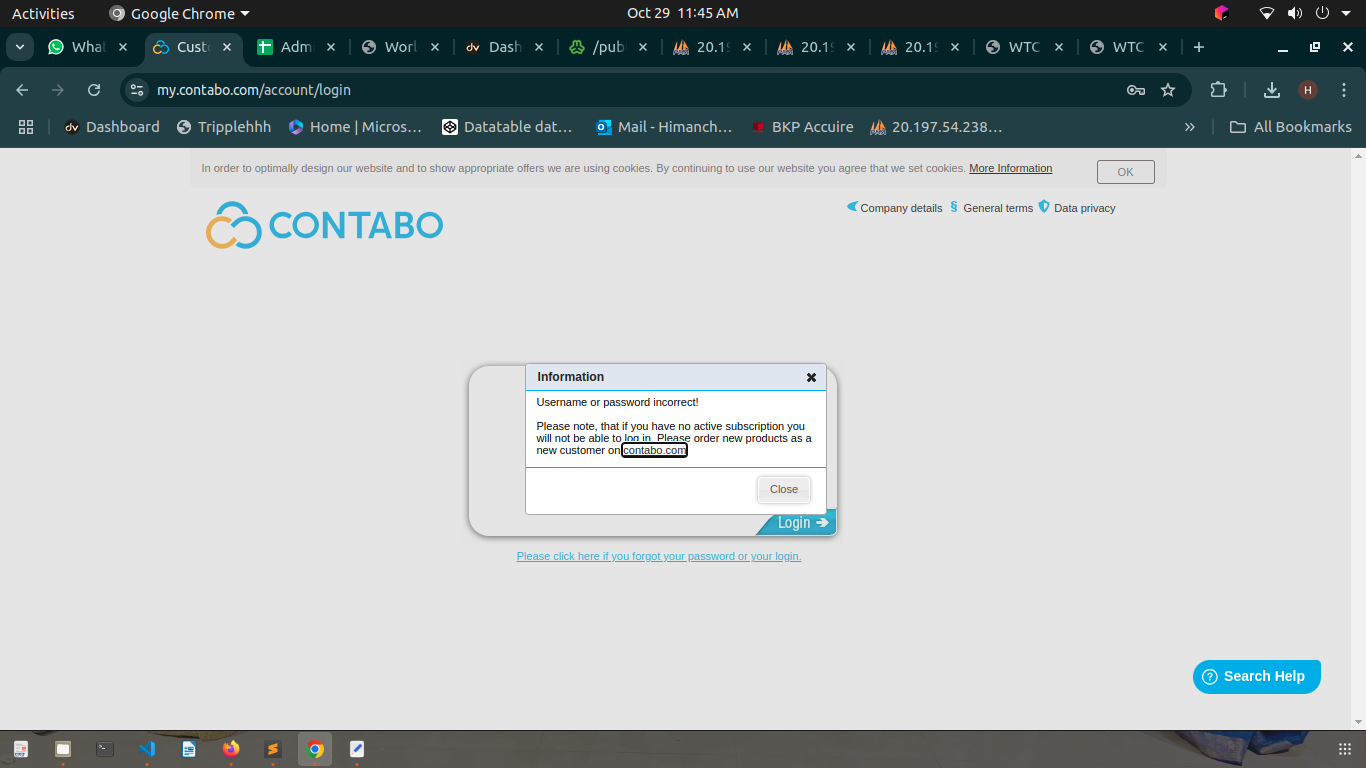Open the Home | Micros... bookmark

pyautogui.click(x=355, y=127)
